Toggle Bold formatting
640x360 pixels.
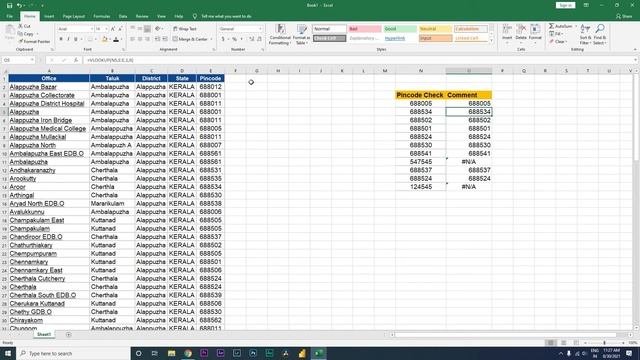pos(61,39)
